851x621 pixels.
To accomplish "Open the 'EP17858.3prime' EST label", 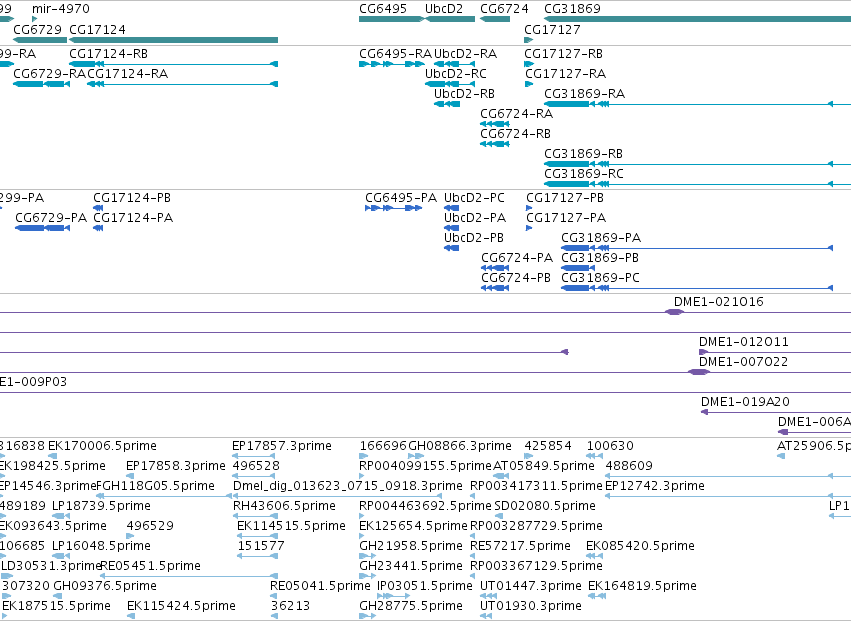I will pos(175,466).
